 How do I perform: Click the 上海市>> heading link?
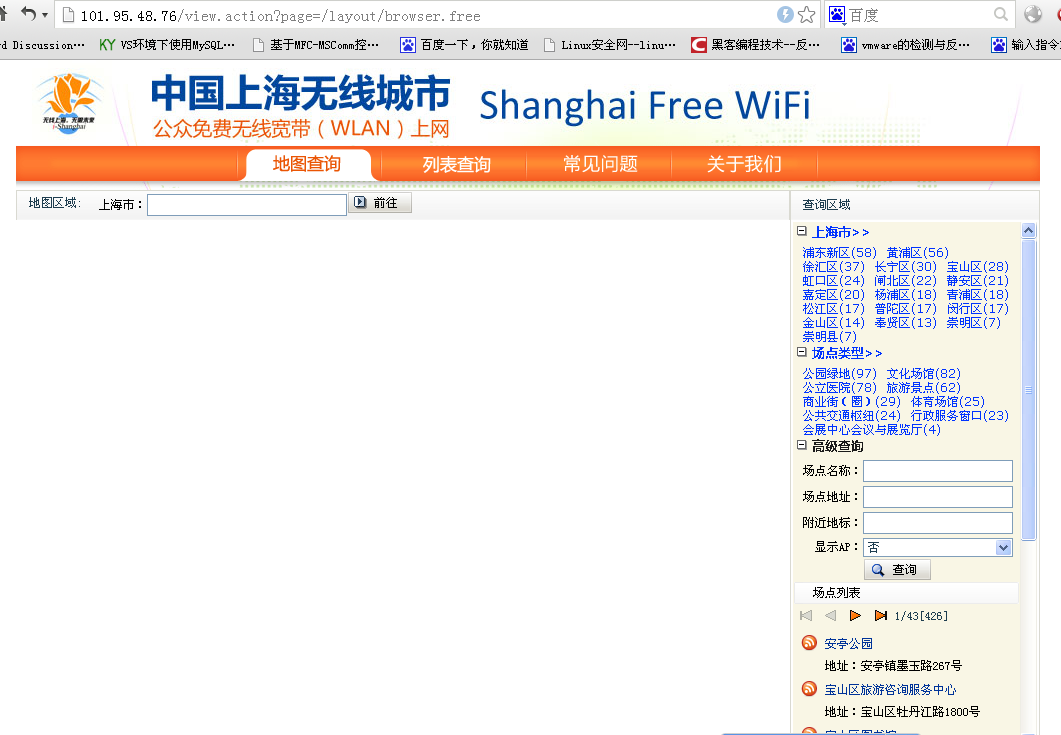click(840, 232)
